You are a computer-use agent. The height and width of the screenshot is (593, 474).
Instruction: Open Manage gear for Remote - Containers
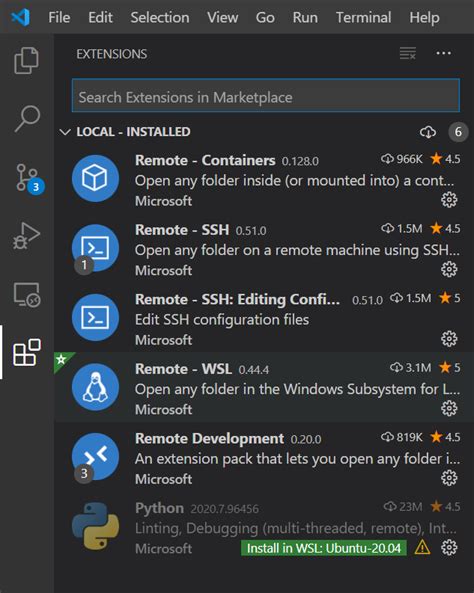(x=449, y=200)
